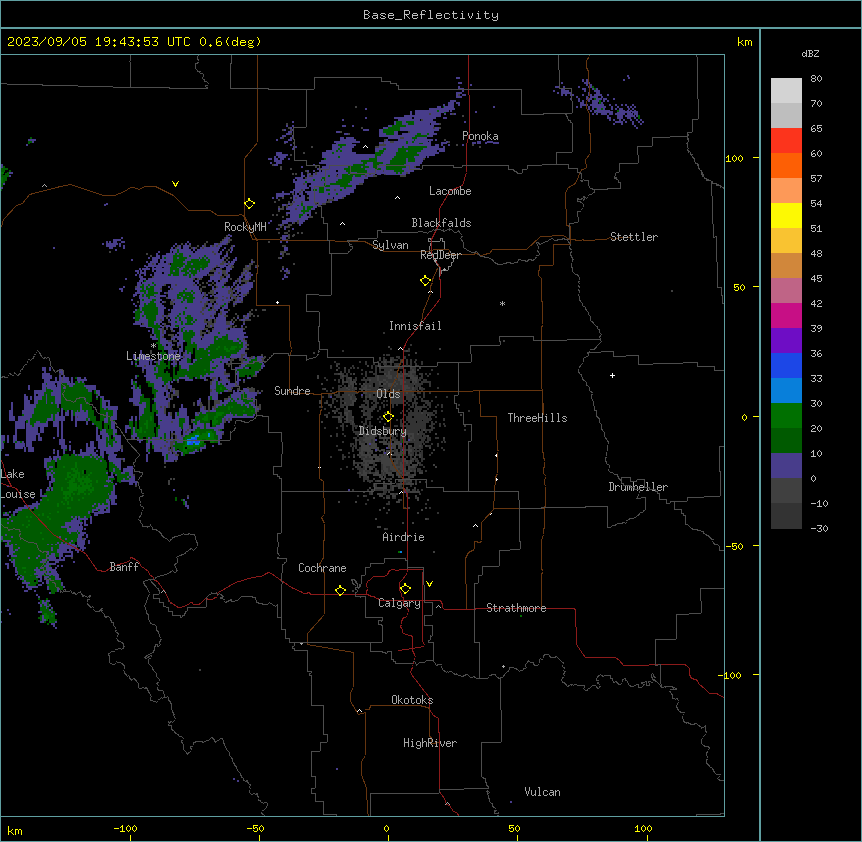Select the Strathmore label
This screenshot has height=842, width=862.
516,608
